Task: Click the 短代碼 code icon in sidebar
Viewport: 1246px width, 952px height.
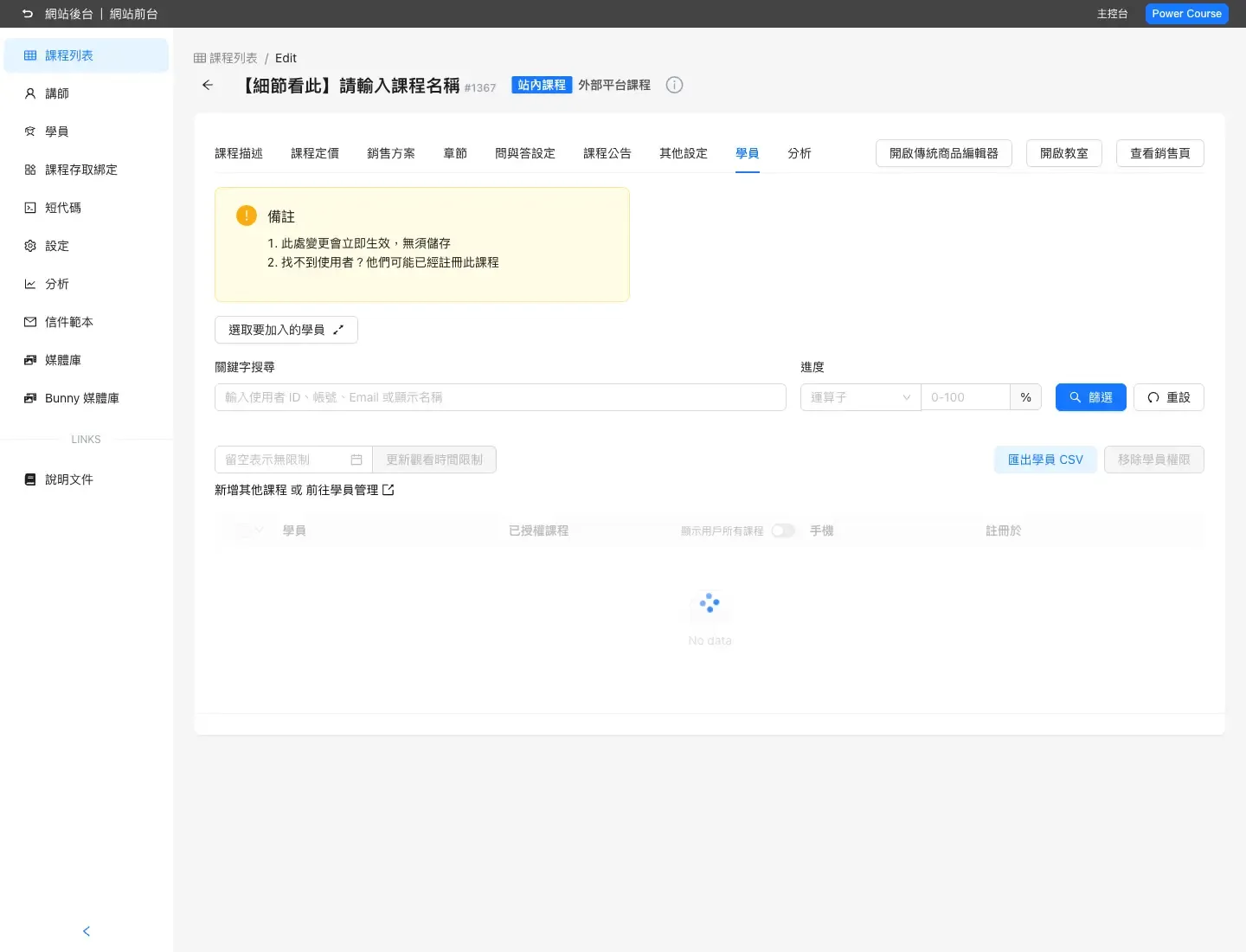Action: [30, 208]
